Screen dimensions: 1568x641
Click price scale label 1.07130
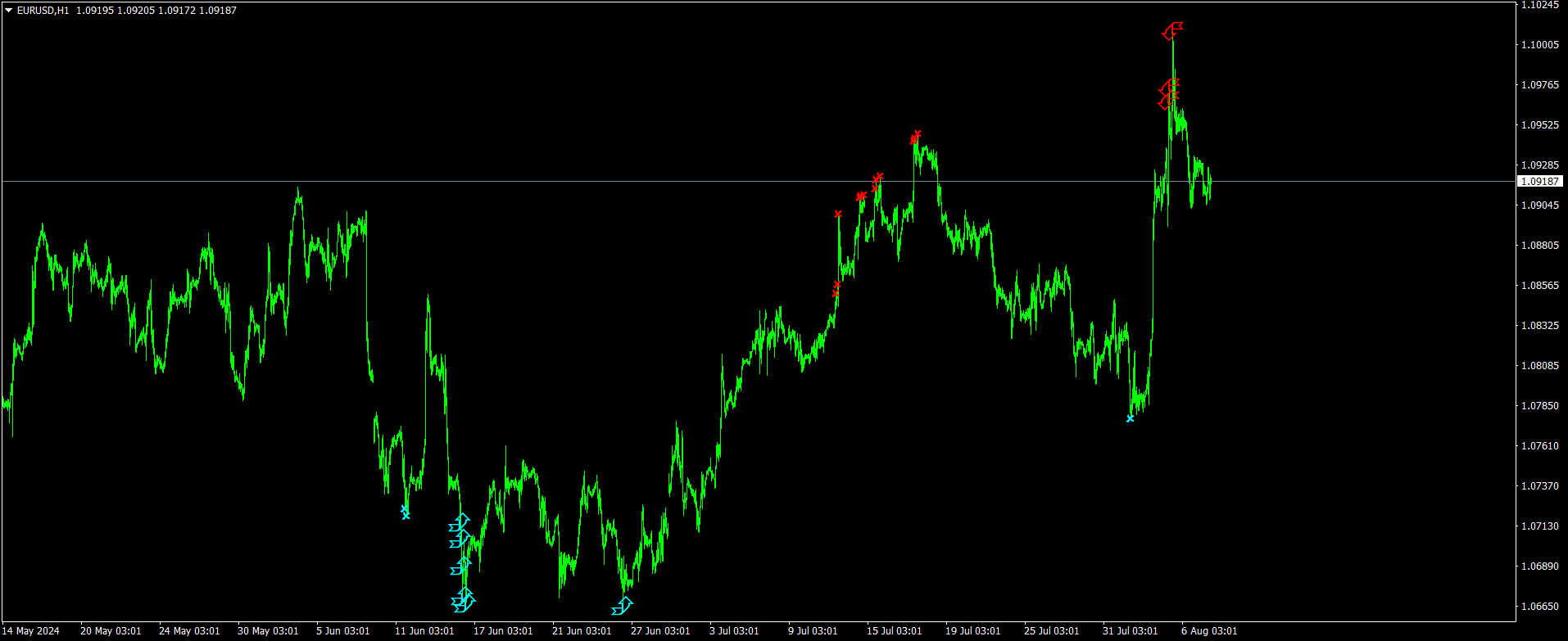pyautogui.click(x=1540, y=526)
